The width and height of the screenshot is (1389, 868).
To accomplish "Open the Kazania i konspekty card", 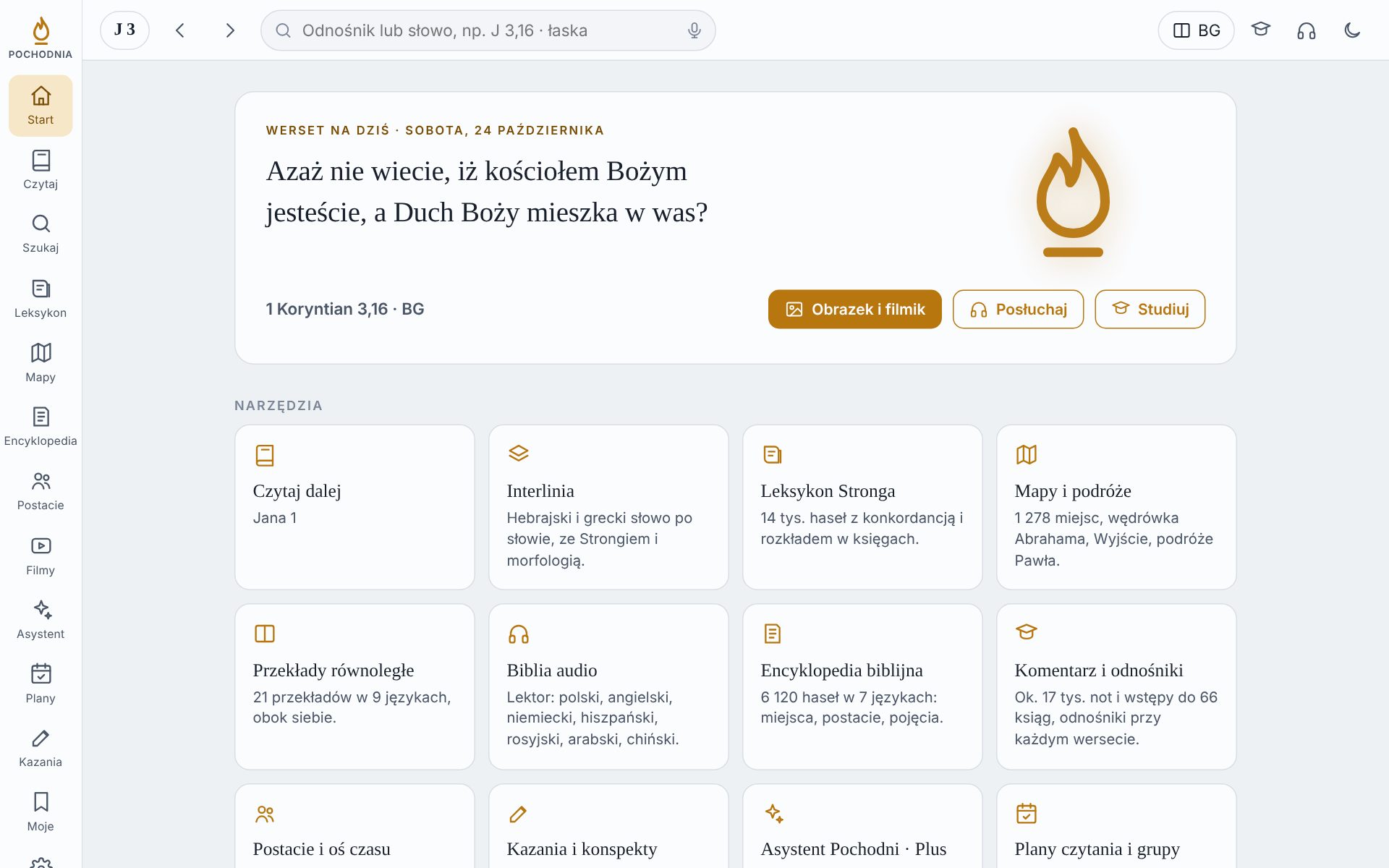I will tap(608, 826).
